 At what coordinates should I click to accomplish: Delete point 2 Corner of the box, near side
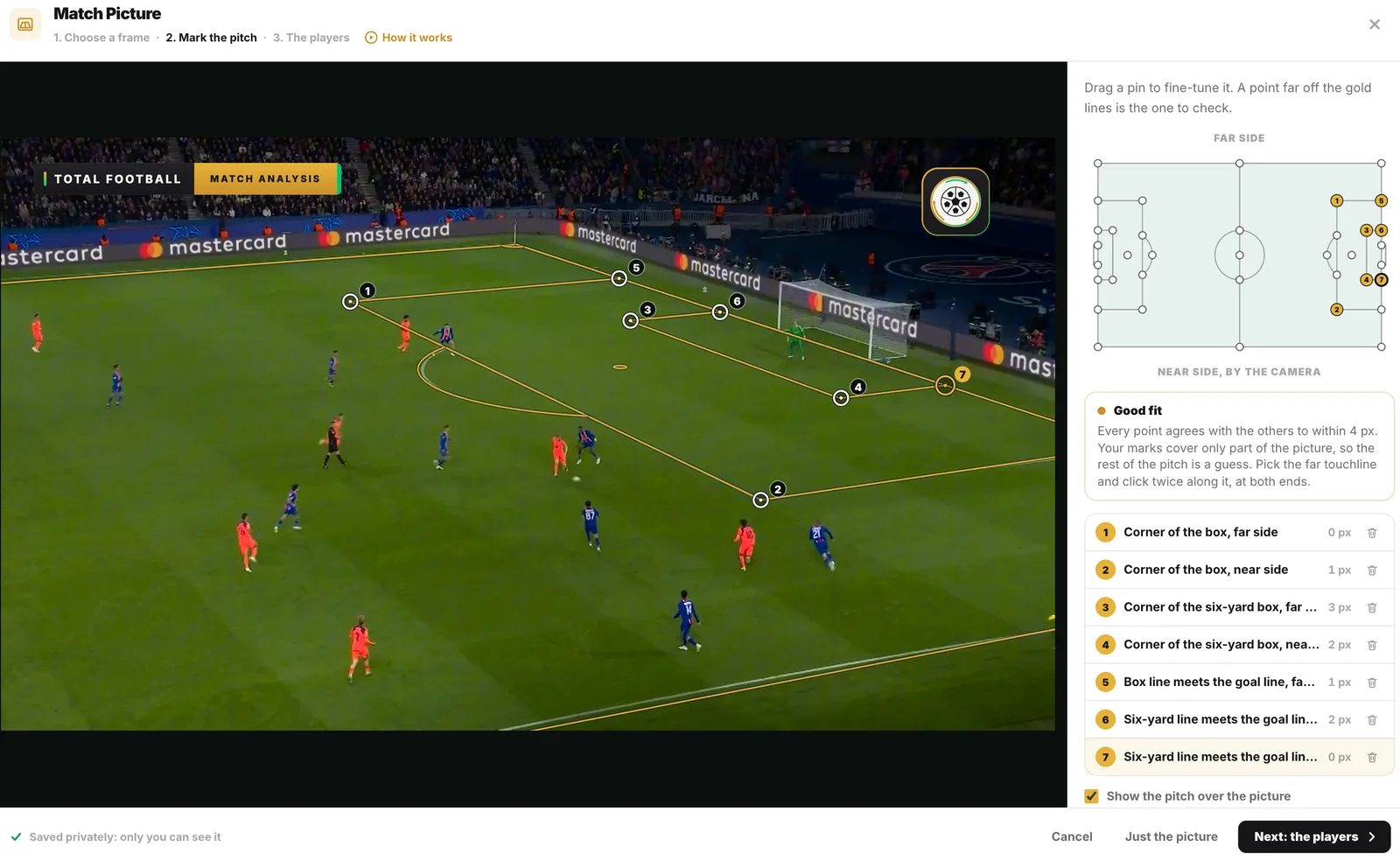click(1372, 570)
